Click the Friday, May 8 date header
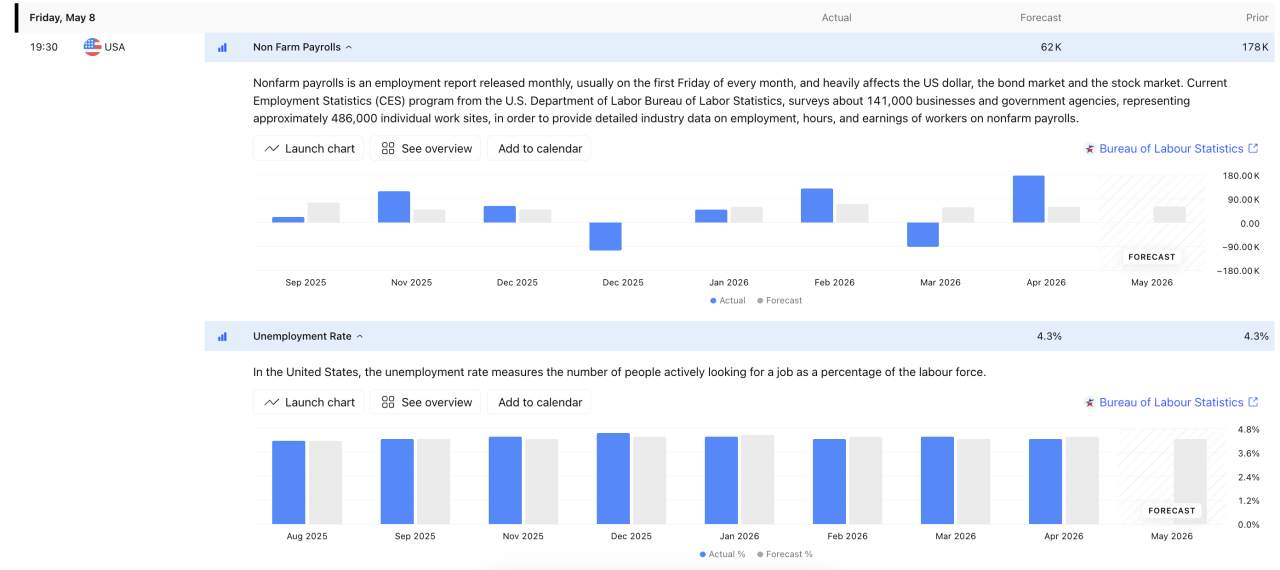The height and width of the screenshot is (570, 1280). (x=62, y=18)
